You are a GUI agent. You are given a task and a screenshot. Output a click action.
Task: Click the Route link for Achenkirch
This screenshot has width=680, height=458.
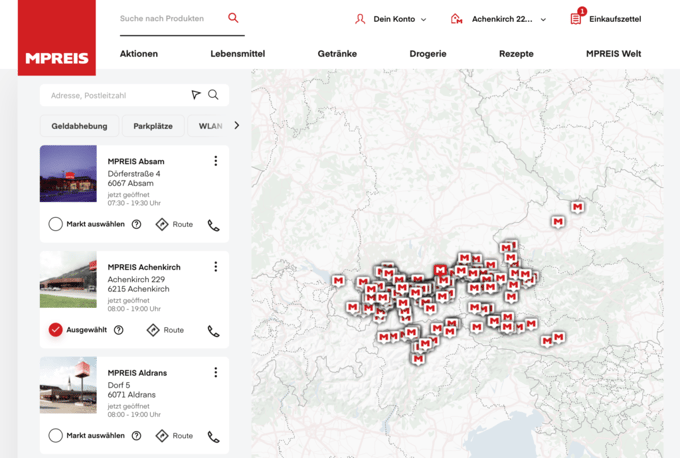[x=173, y=330]
